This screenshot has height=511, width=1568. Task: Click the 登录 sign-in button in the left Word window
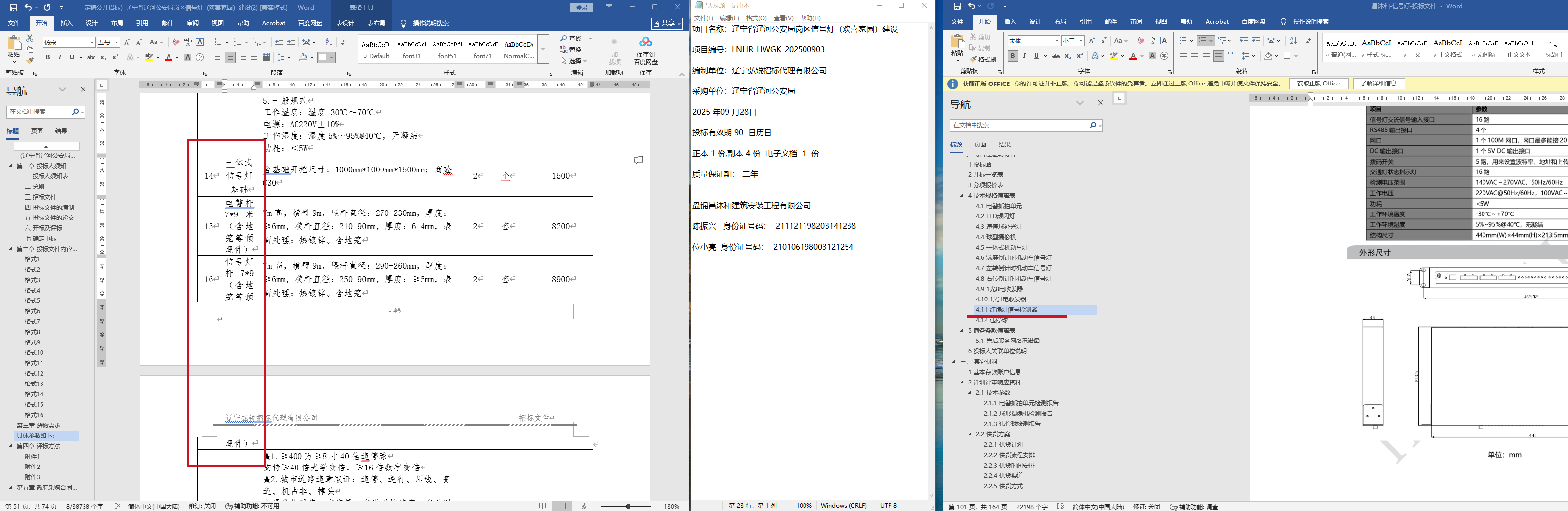581,7
